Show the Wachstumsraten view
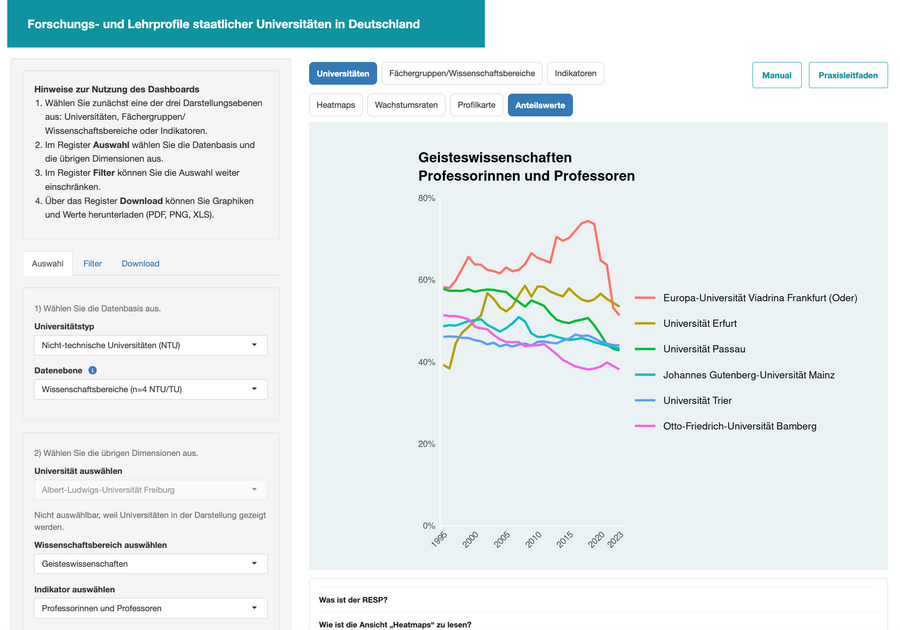The height and width of the screenshot is (630, 900). point(406,105)
